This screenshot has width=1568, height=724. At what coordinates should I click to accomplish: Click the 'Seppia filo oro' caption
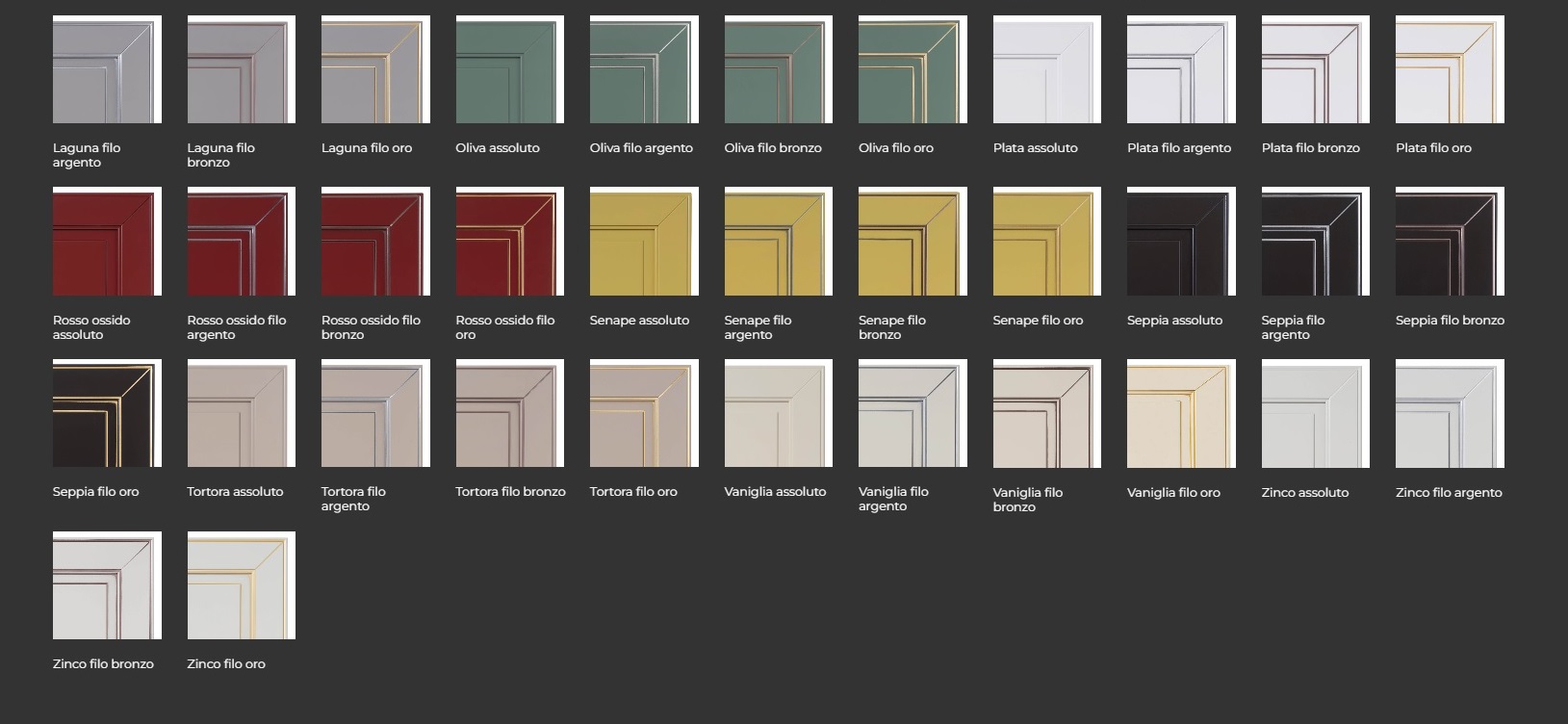(x=95, y=492)
